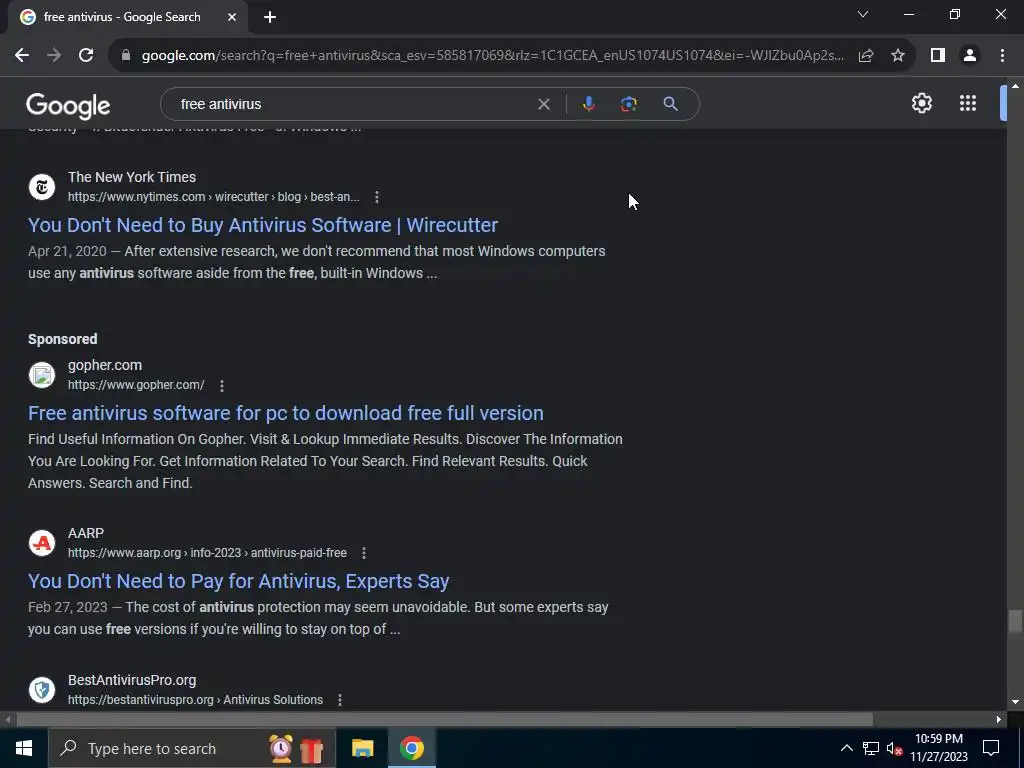Click the horizontal scrollbar thumb
Image resolution: width=1024 pixels, height=768 pixels.
[x=444, y=720]
